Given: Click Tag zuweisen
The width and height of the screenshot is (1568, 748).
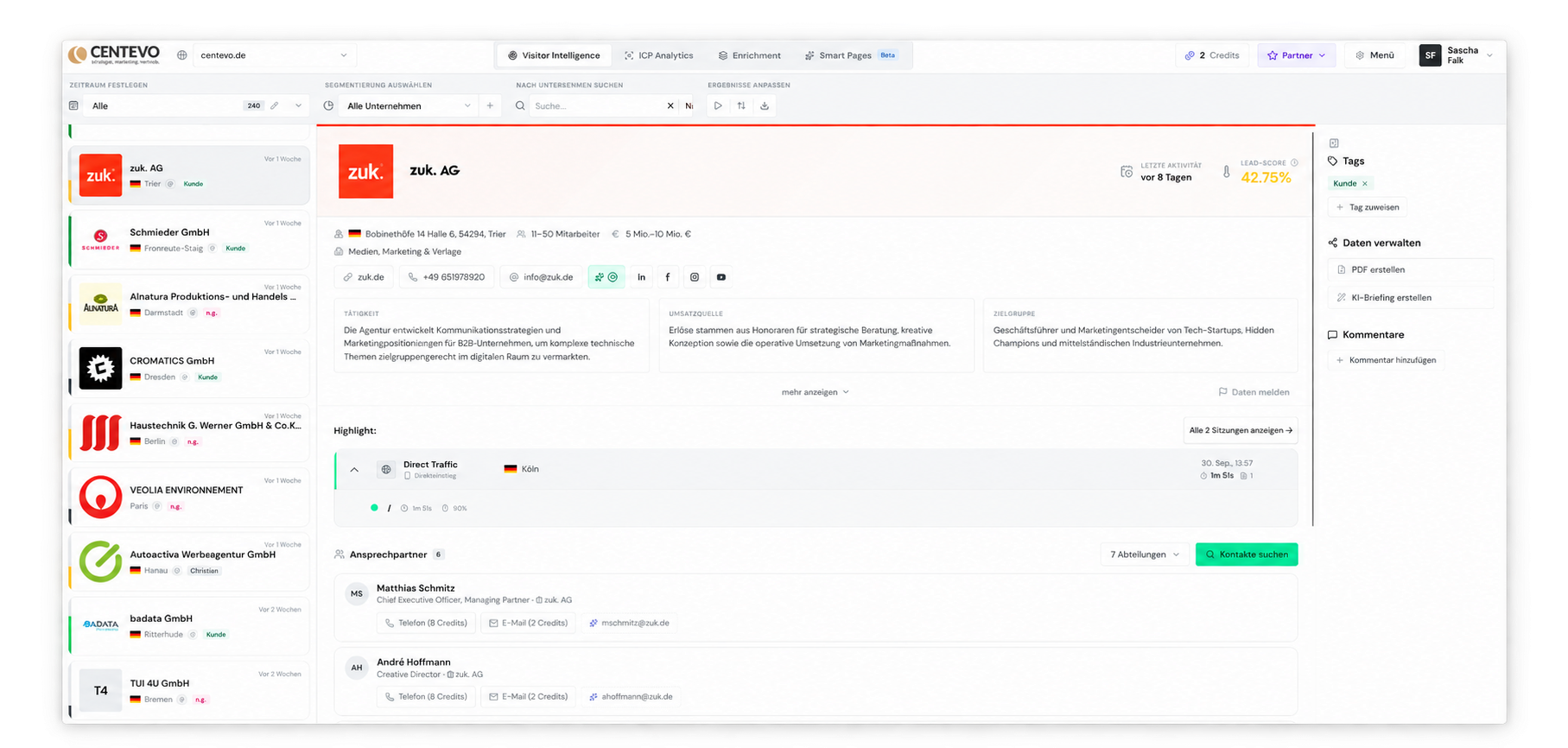Looking at the screenshot, I should [1368, 207].
